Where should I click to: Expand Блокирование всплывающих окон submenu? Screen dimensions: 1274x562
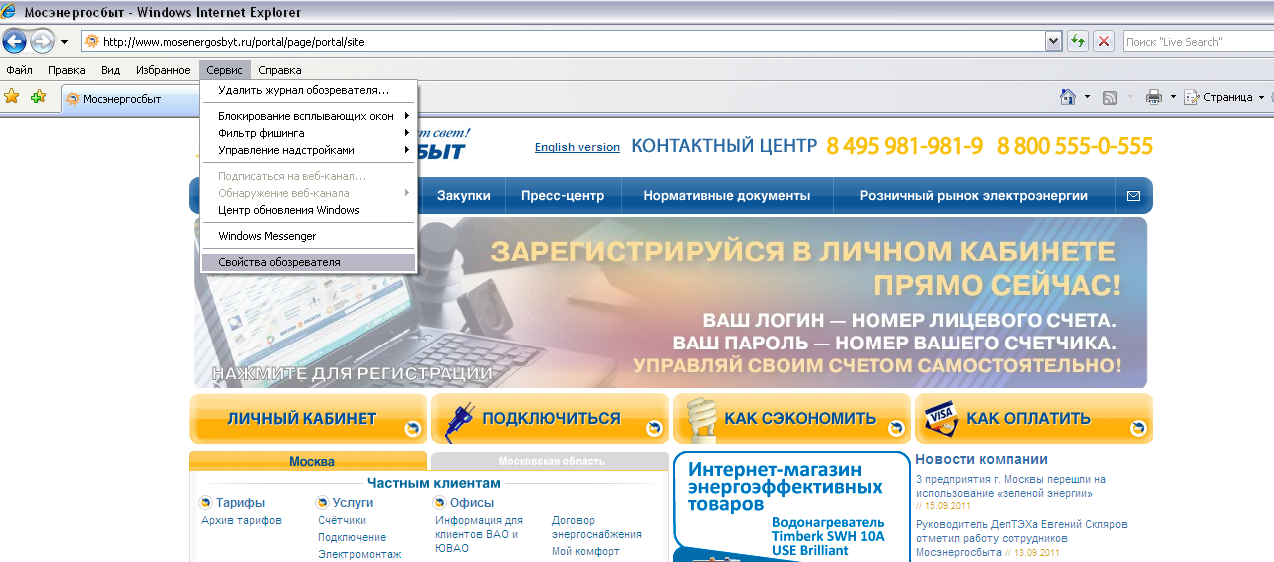[308, 116]
